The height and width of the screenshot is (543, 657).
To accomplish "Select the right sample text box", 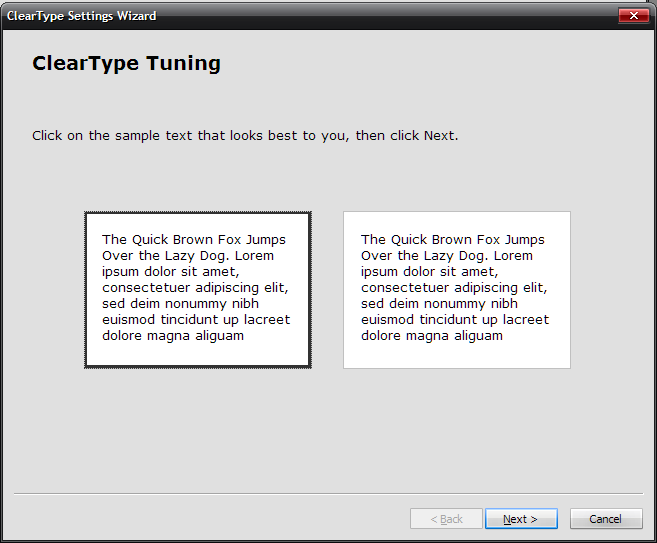I will [x=457, y=290].
